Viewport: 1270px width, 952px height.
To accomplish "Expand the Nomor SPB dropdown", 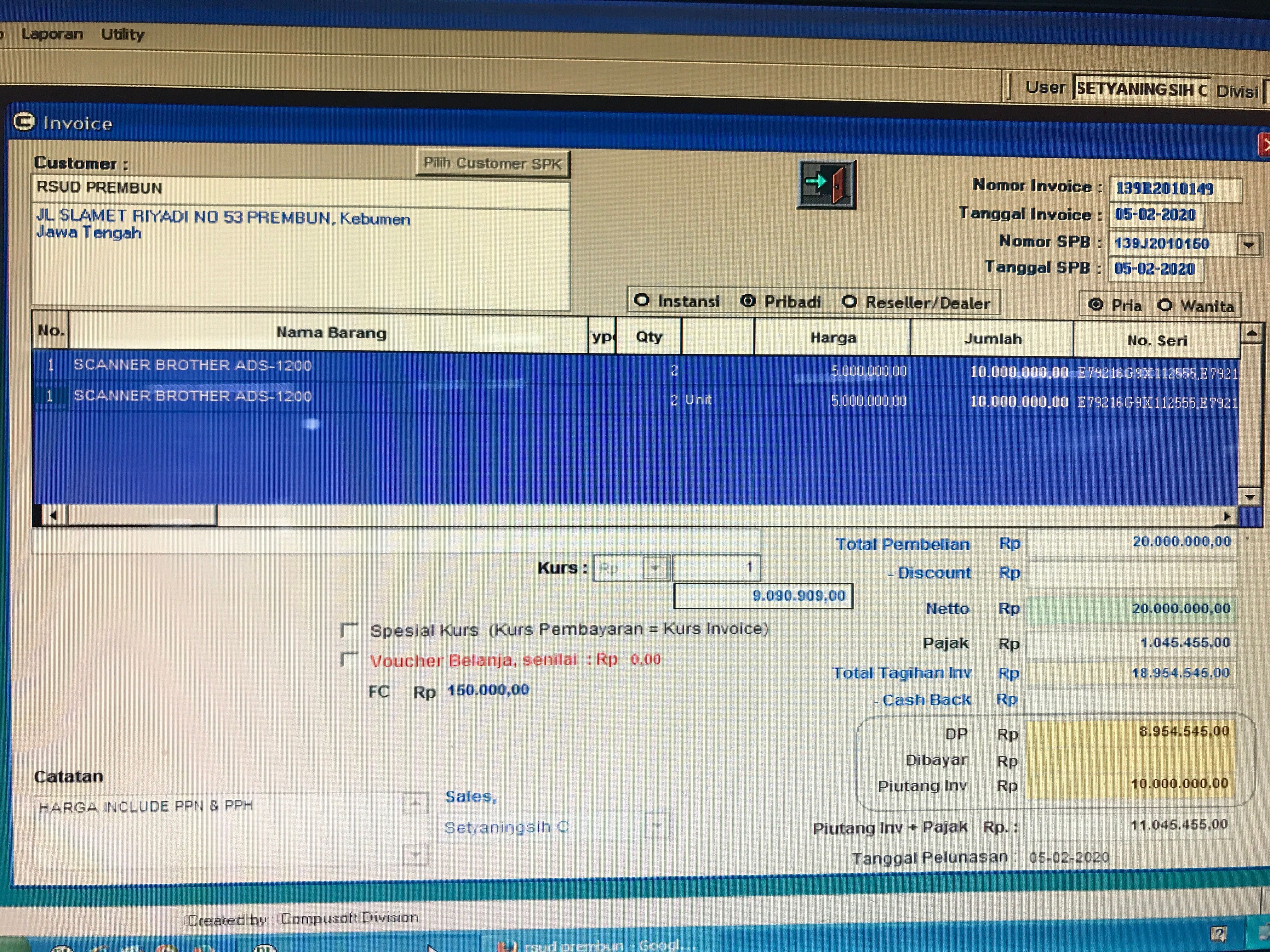I will pyautogui.click(x=1248, y=245).
